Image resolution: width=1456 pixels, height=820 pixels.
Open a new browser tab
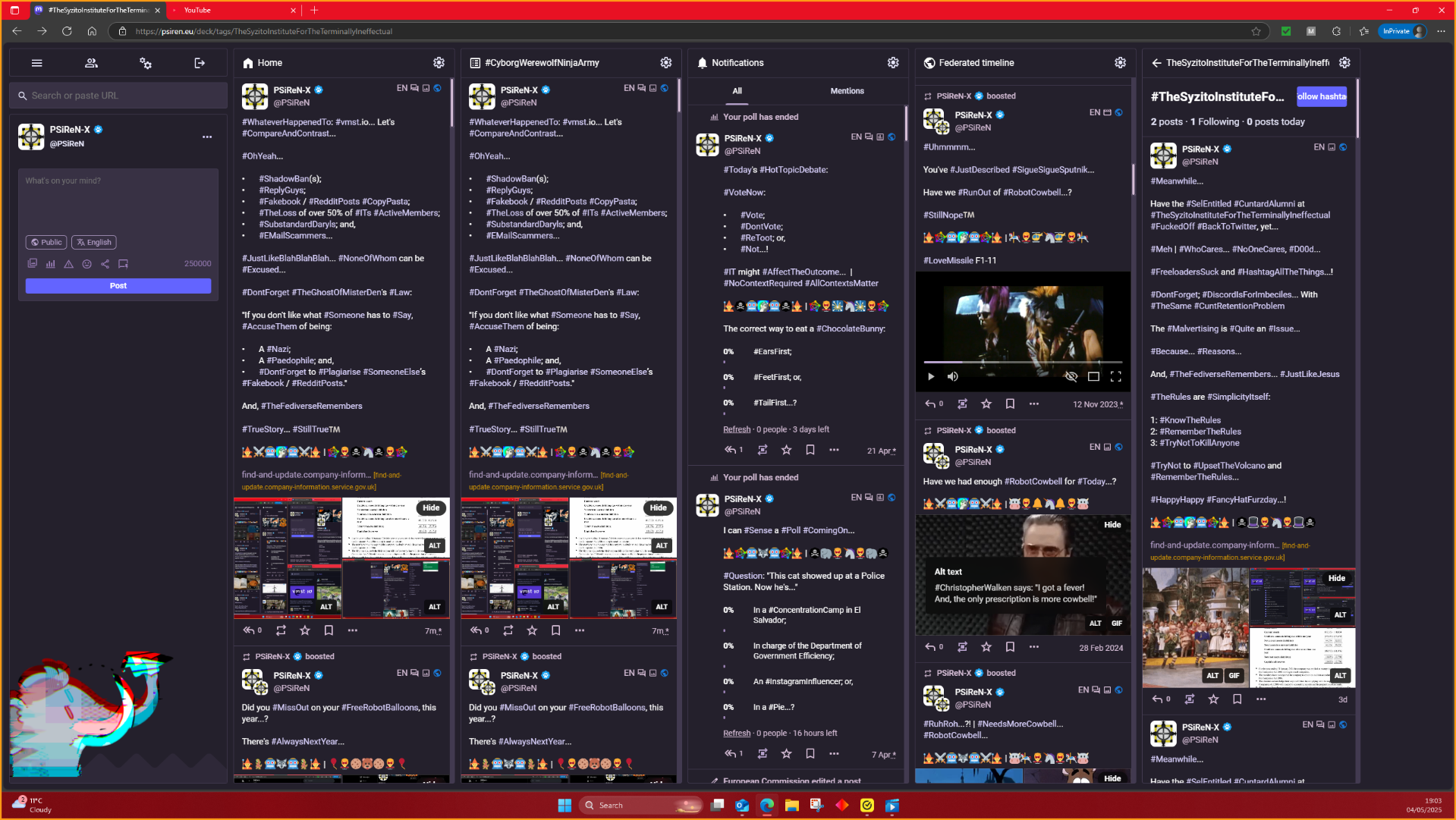coord(314,10)
